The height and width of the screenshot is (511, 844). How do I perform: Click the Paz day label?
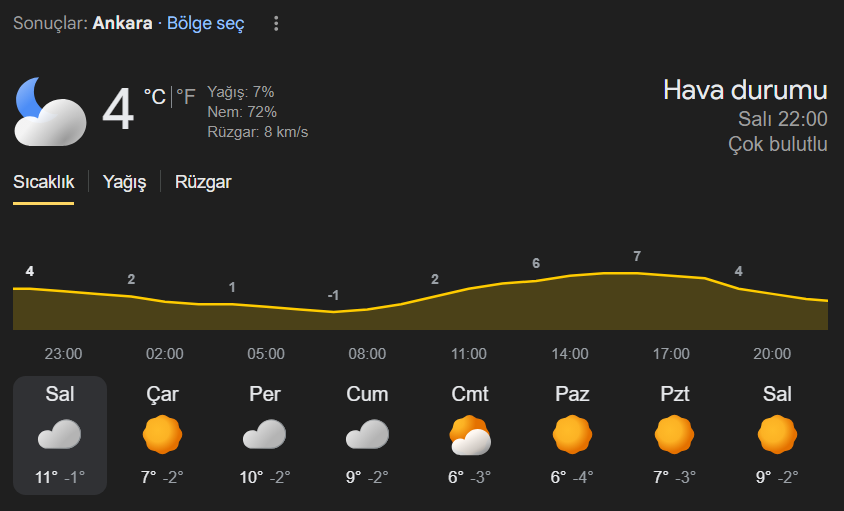coord(572,394)
